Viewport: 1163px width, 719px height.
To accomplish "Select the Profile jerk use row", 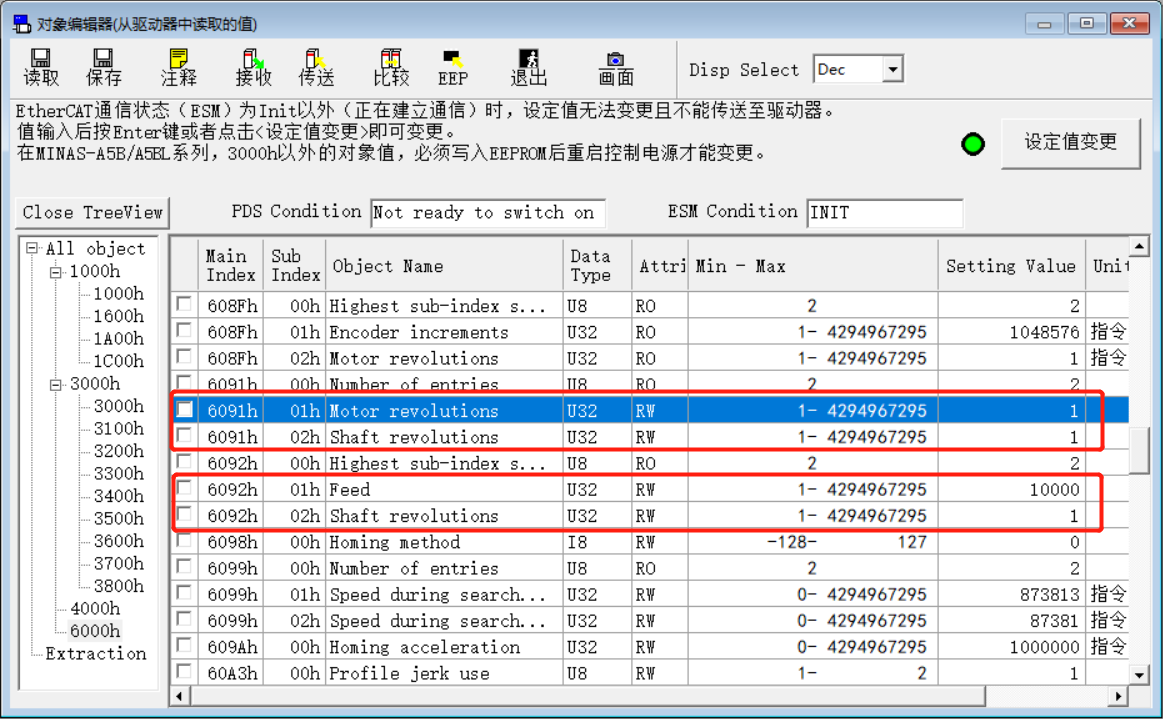I will coord(650,673).
